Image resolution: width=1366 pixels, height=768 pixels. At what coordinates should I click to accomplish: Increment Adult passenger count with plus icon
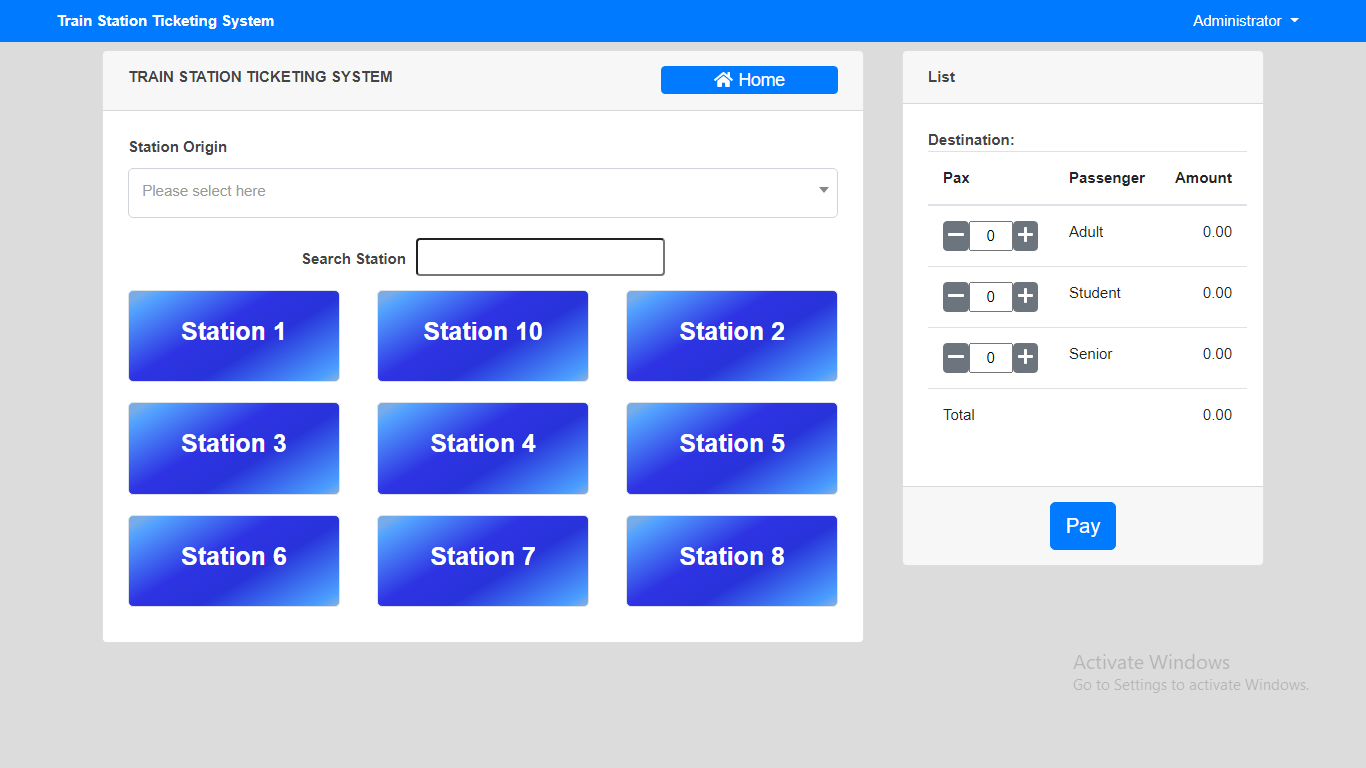1025,236
